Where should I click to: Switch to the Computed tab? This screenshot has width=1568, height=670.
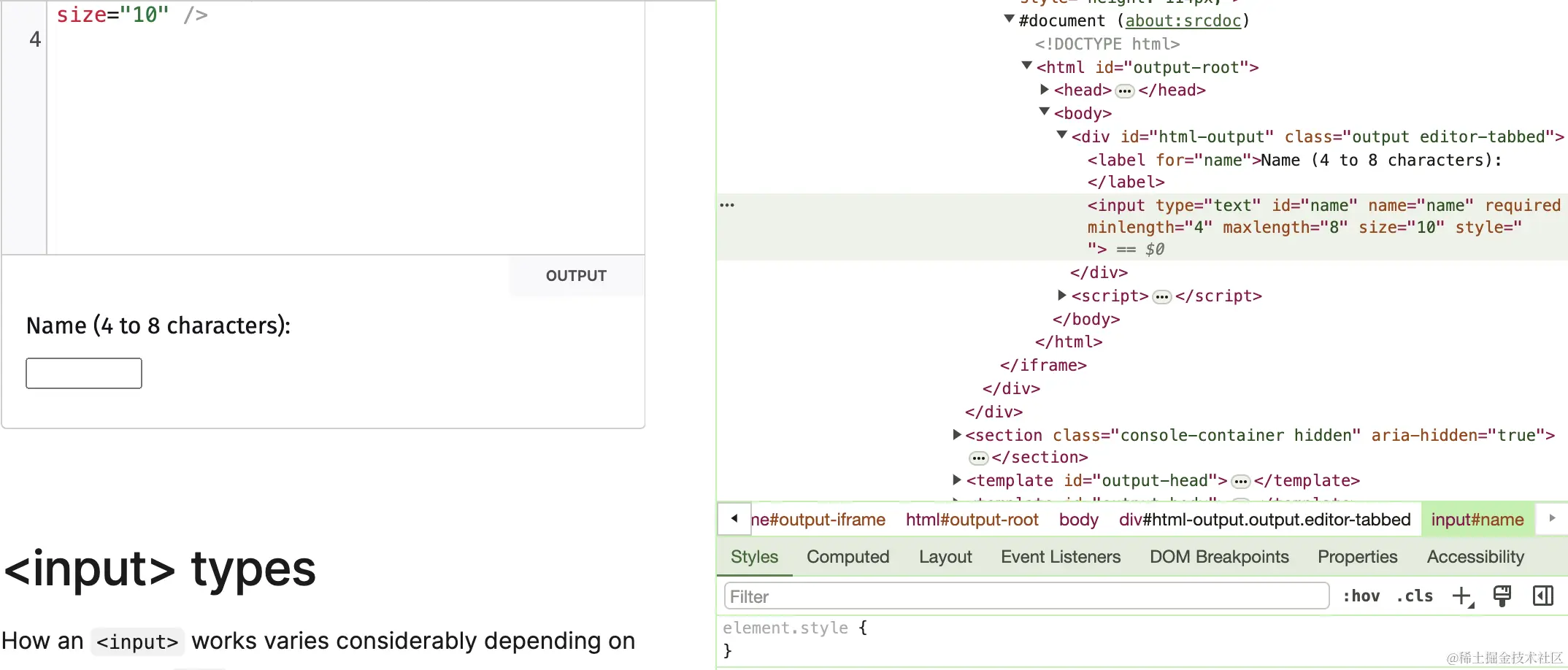[x=848, y=557]
